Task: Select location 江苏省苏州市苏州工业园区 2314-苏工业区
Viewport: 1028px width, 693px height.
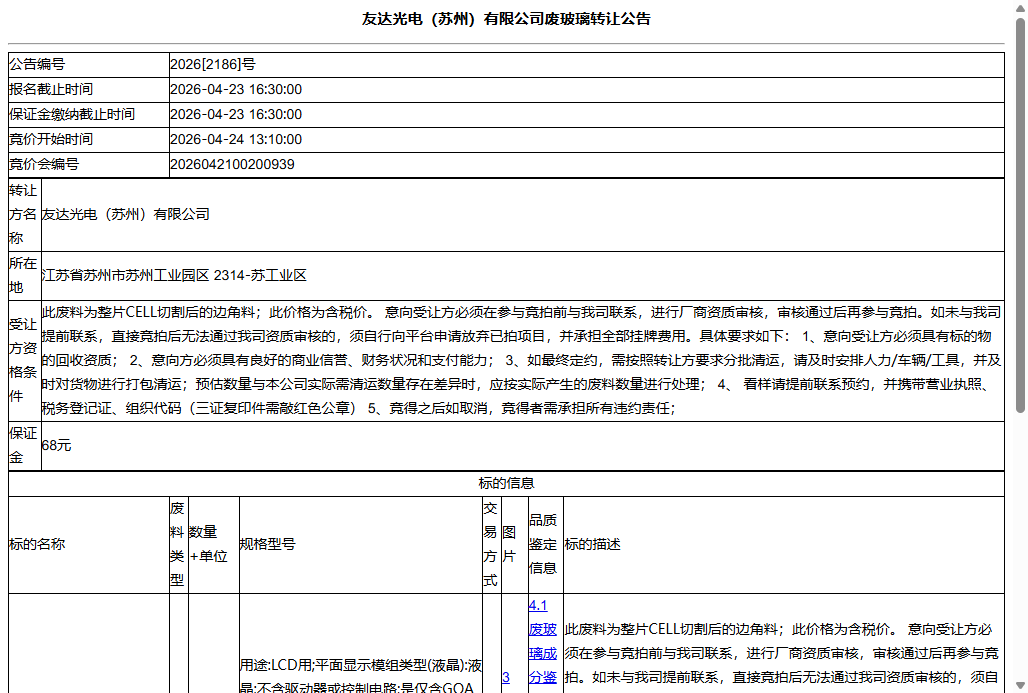Action: tap(174, 275)
